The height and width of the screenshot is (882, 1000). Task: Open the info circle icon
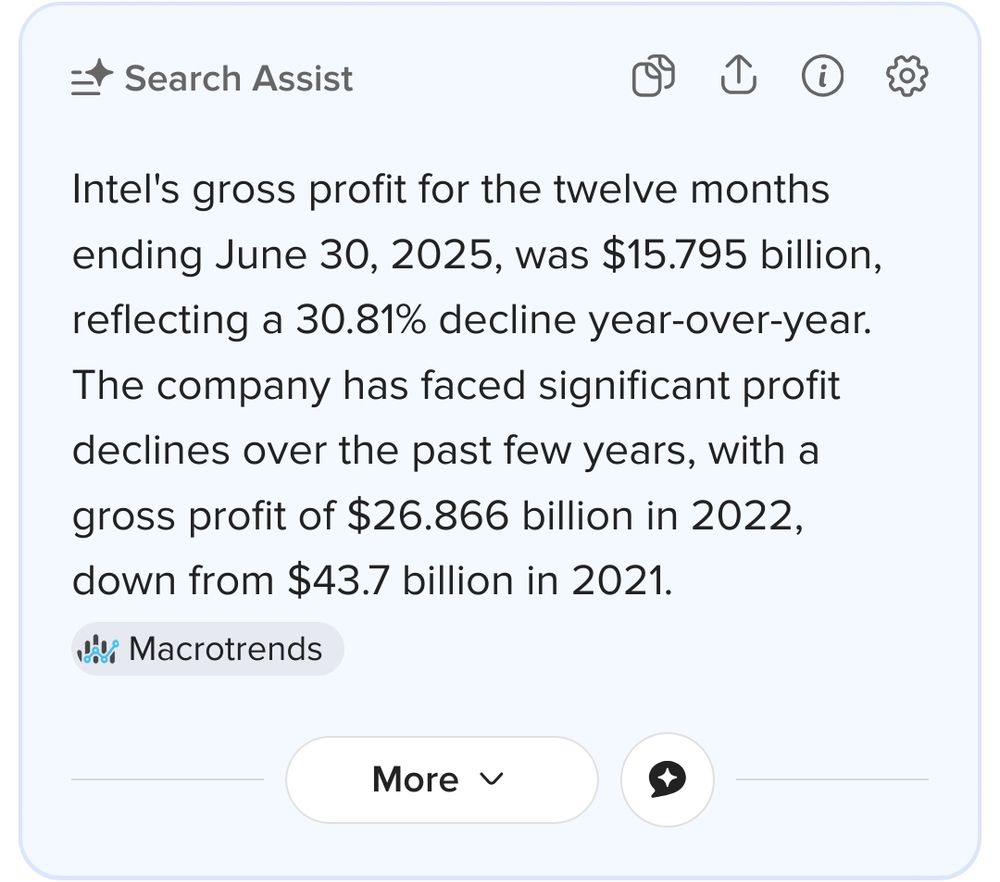coord(822,76)
